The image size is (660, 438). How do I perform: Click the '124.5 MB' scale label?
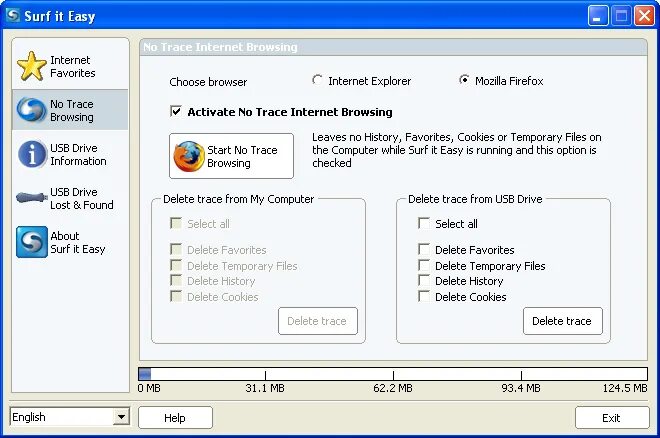tap(625, 388)
